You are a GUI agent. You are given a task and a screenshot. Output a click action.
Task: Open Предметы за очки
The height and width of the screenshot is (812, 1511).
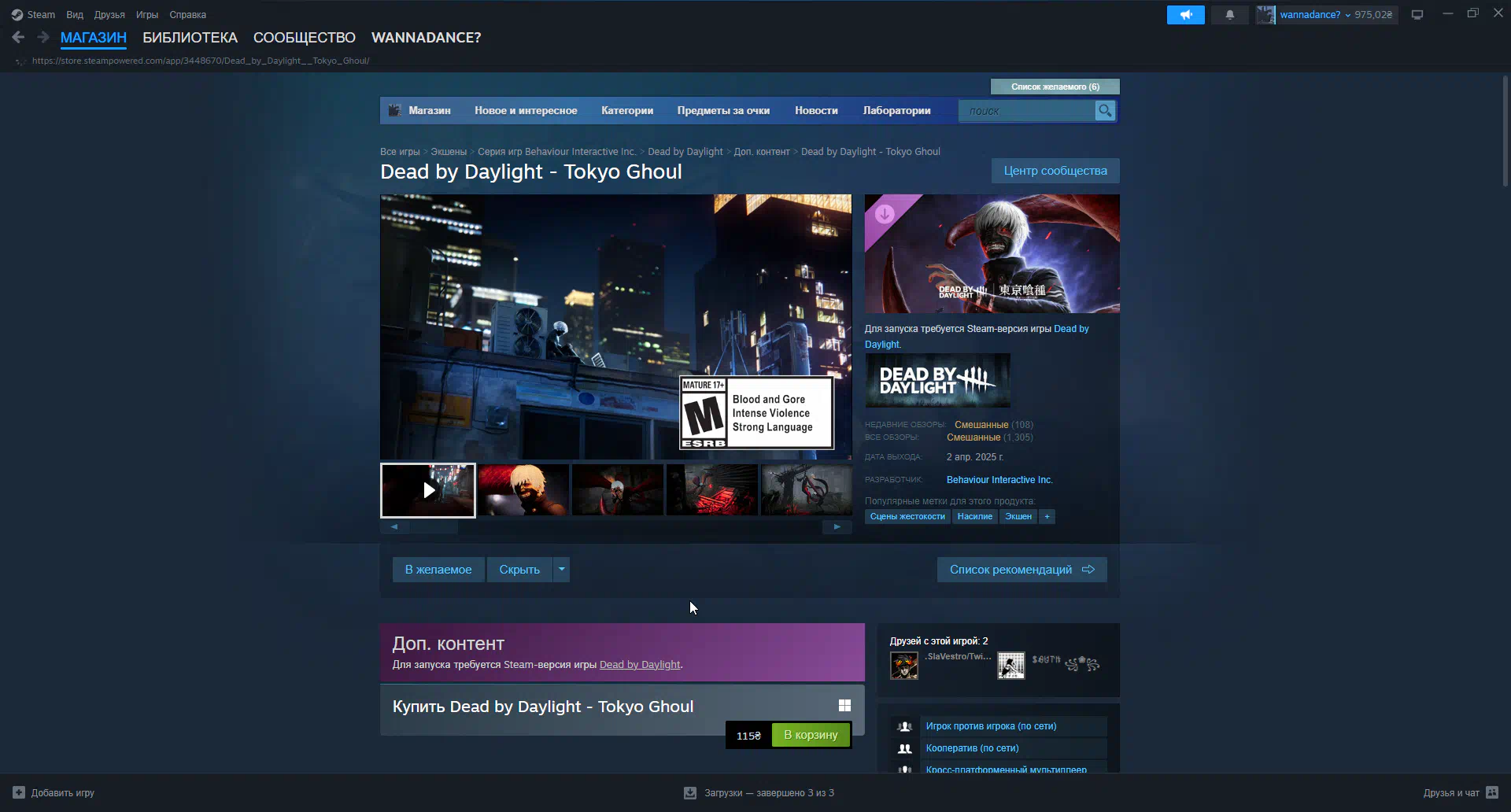(723, 111)
